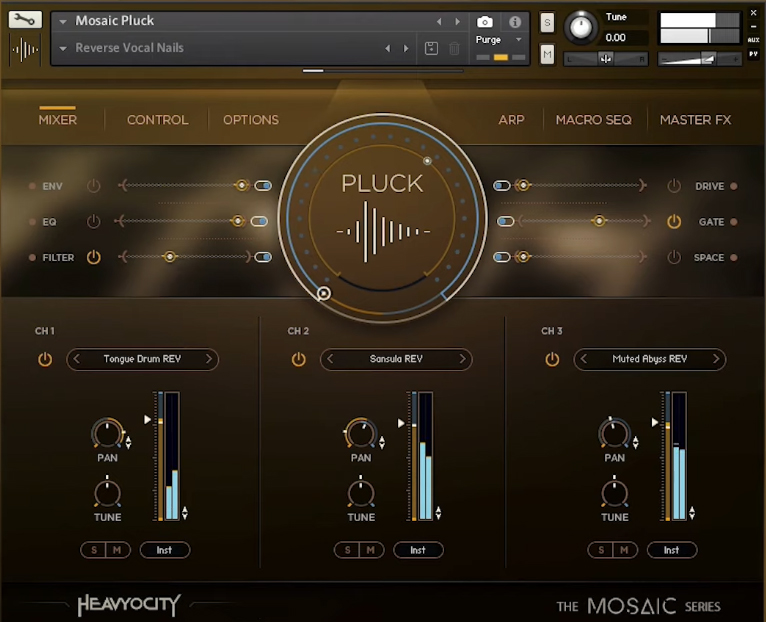Select next CH 2 source after Sansula REV

click(462, 359)
